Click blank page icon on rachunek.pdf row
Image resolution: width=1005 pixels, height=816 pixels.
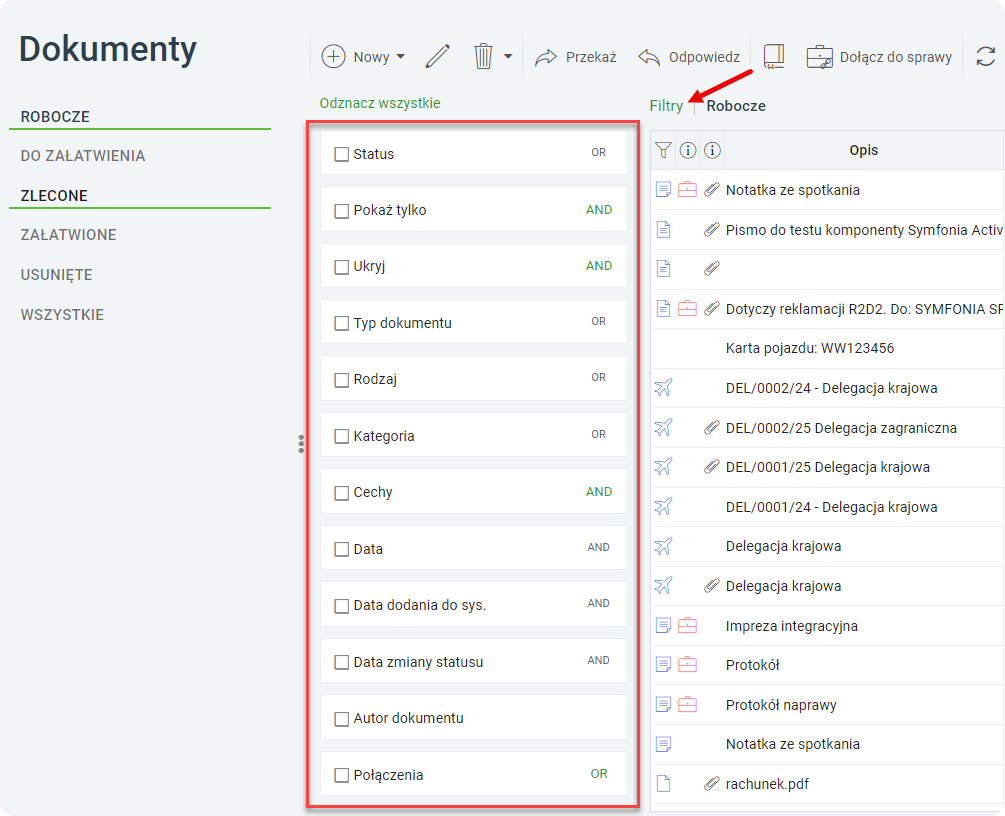click(x=663, y=783)
